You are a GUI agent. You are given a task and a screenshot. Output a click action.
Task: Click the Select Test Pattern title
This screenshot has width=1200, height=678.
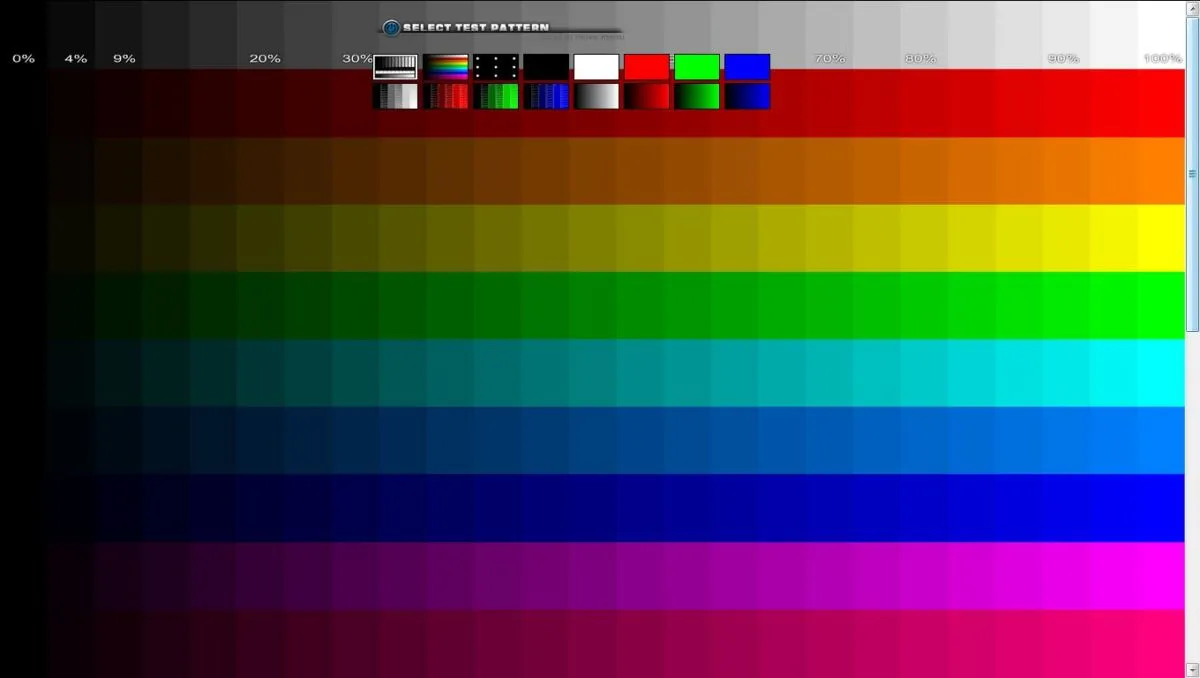pos(476,28)
